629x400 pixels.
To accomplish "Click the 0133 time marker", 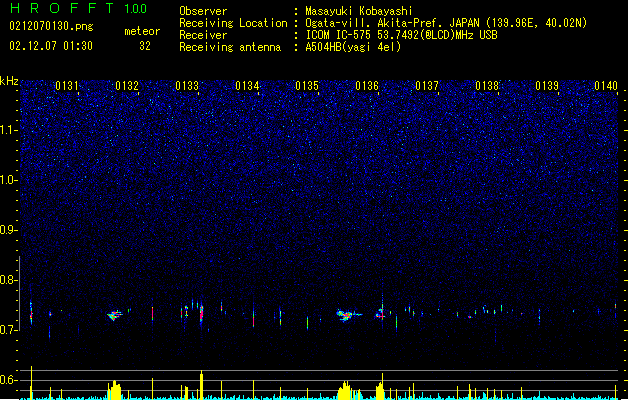I will point(187,85).
